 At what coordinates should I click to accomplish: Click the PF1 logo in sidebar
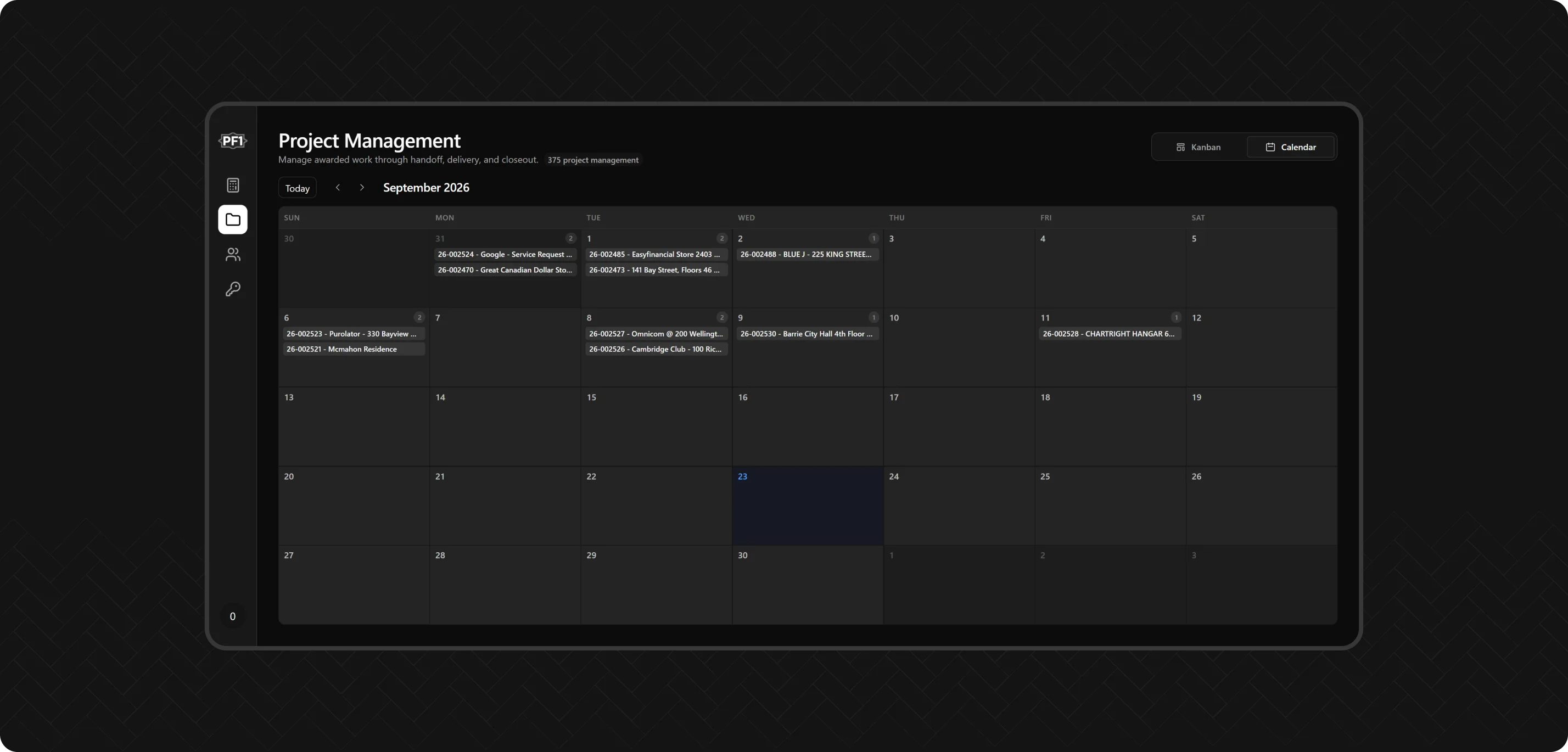(x=233, y=141)
